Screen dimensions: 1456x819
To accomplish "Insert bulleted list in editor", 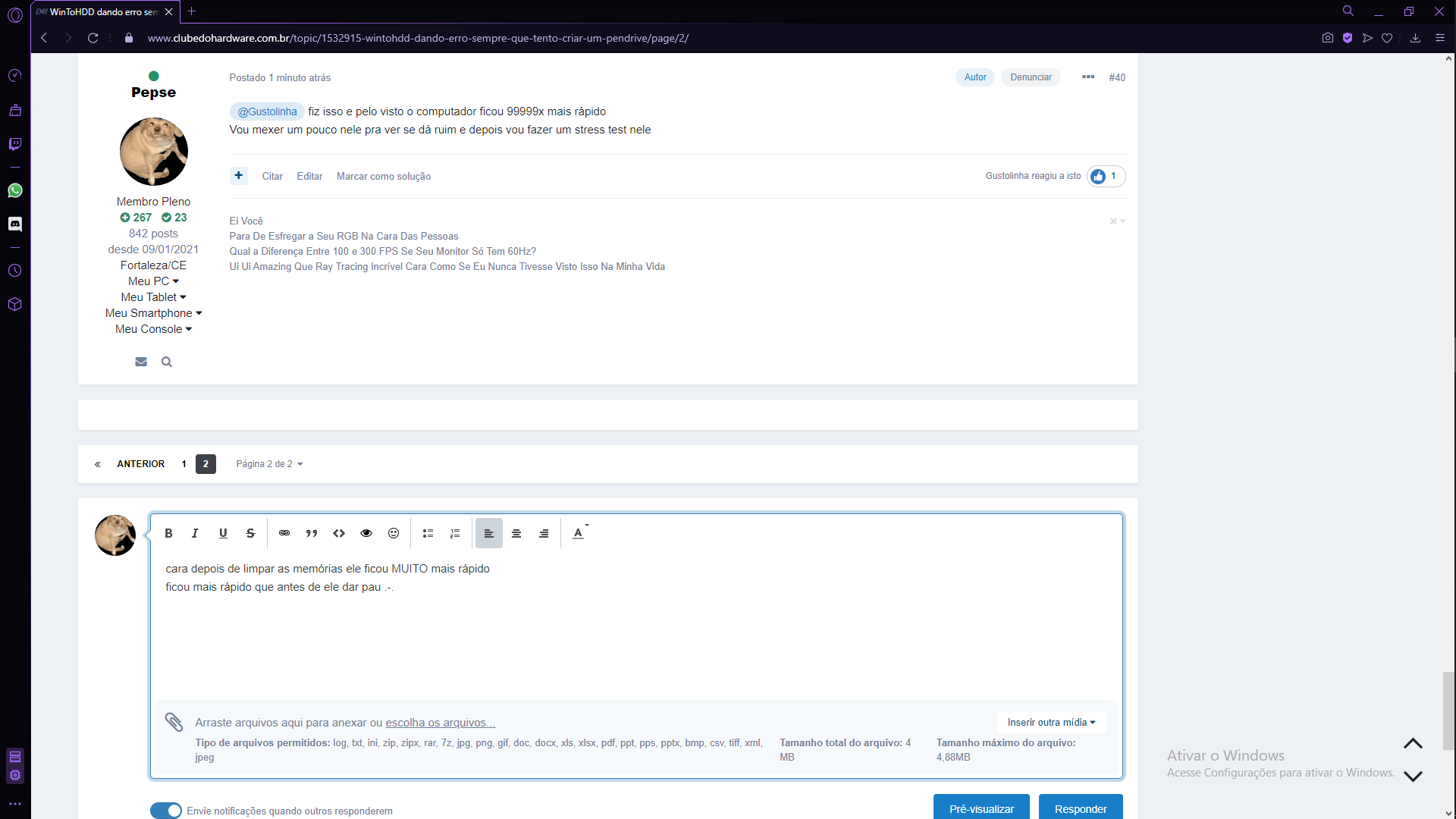I will pyautogui.click(x=428, y=533).
